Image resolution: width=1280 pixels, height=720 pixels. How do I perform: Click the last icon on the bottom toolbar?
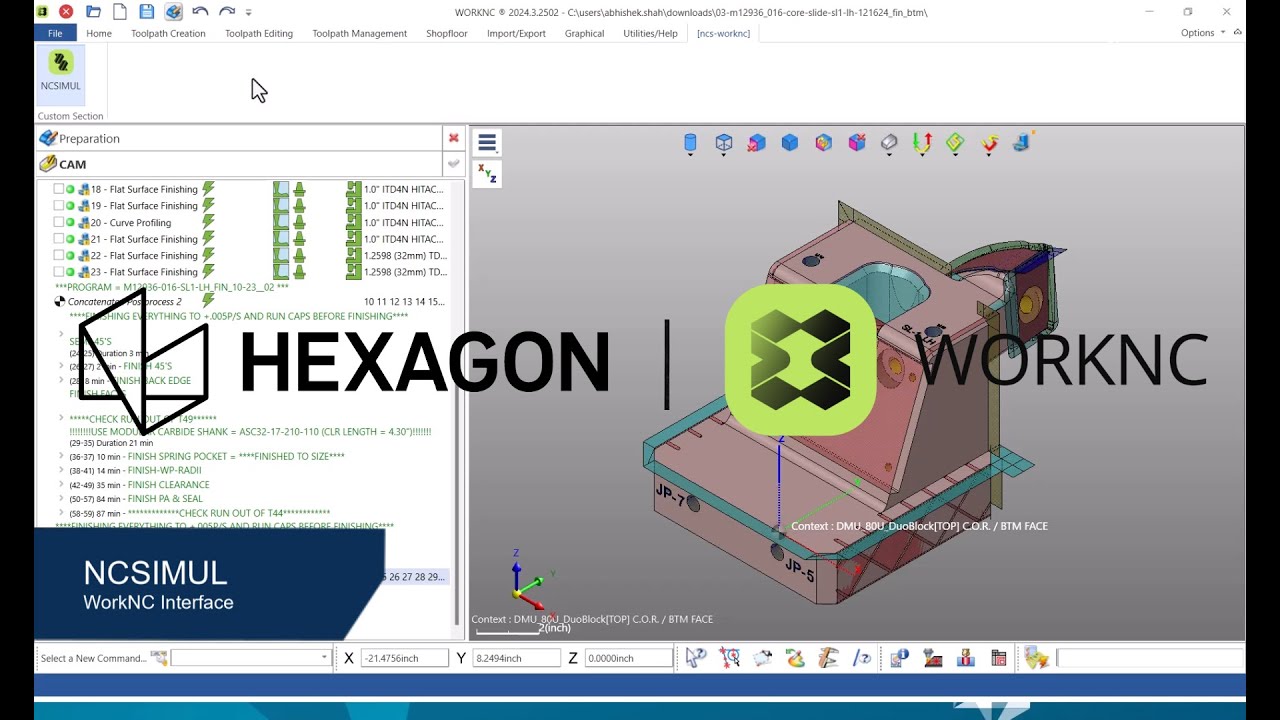pyautogui.click(x=1036, y=657)
